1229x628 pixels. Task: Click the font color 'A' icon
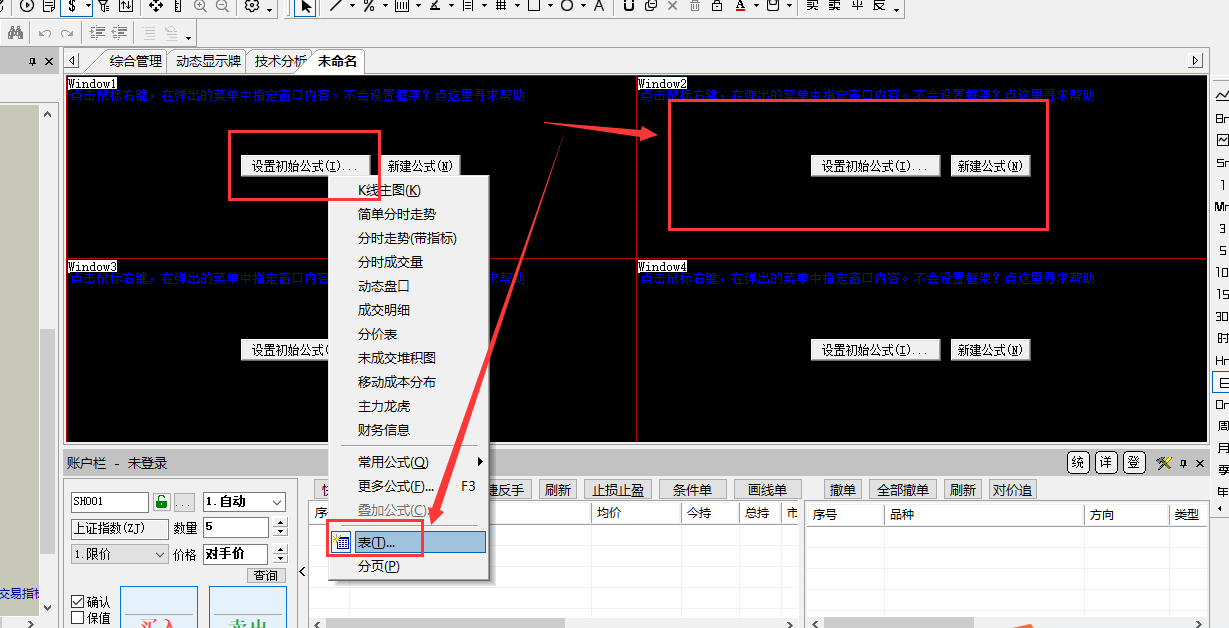[740, 6]
